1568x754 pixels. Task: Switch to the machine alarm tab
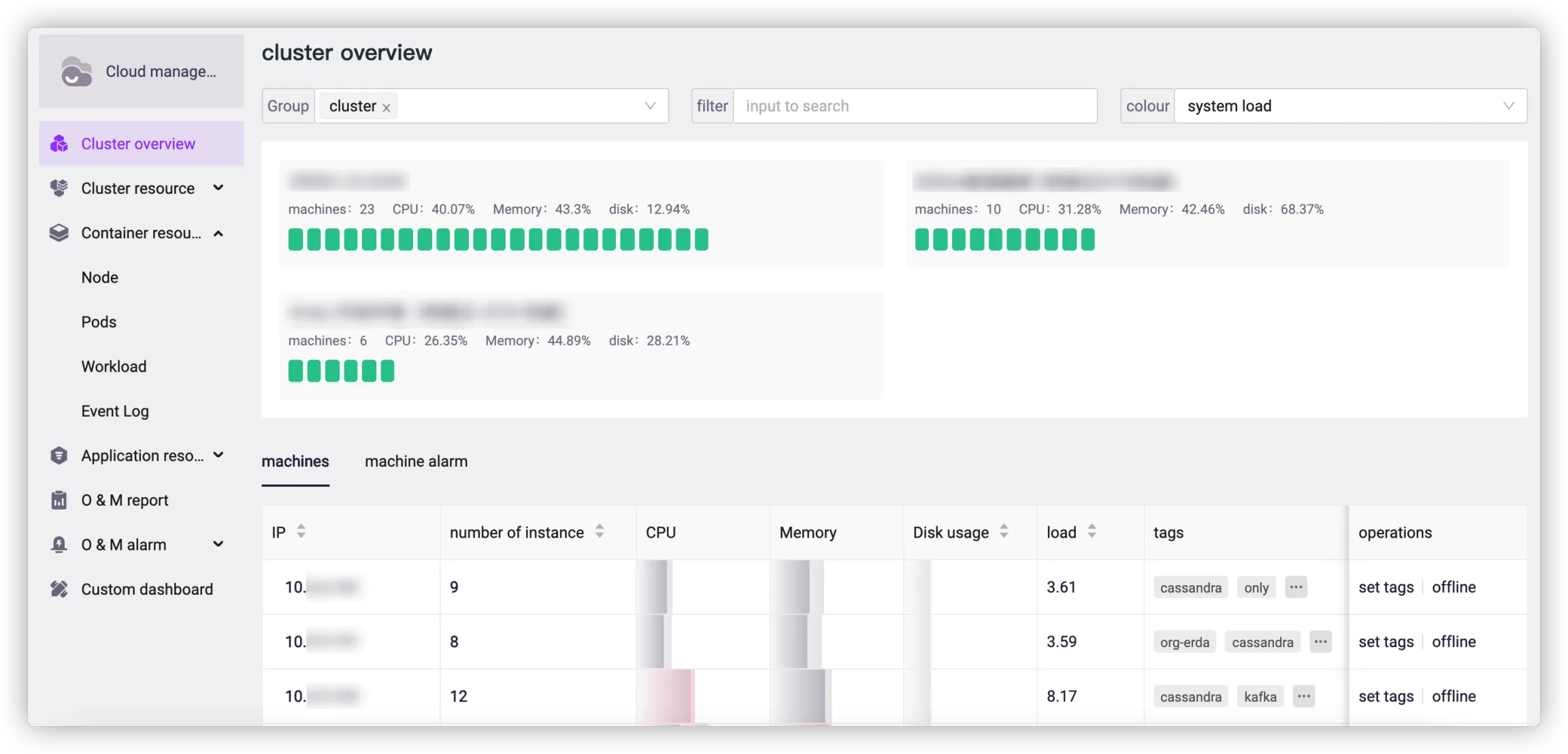tap(416, 461)
